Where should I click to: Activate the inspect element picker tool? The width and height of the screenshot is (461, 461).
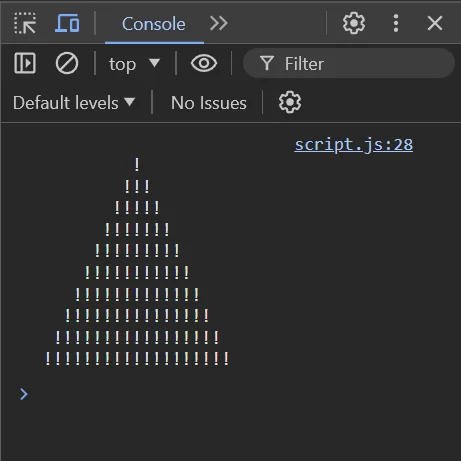tap(25, 23)
